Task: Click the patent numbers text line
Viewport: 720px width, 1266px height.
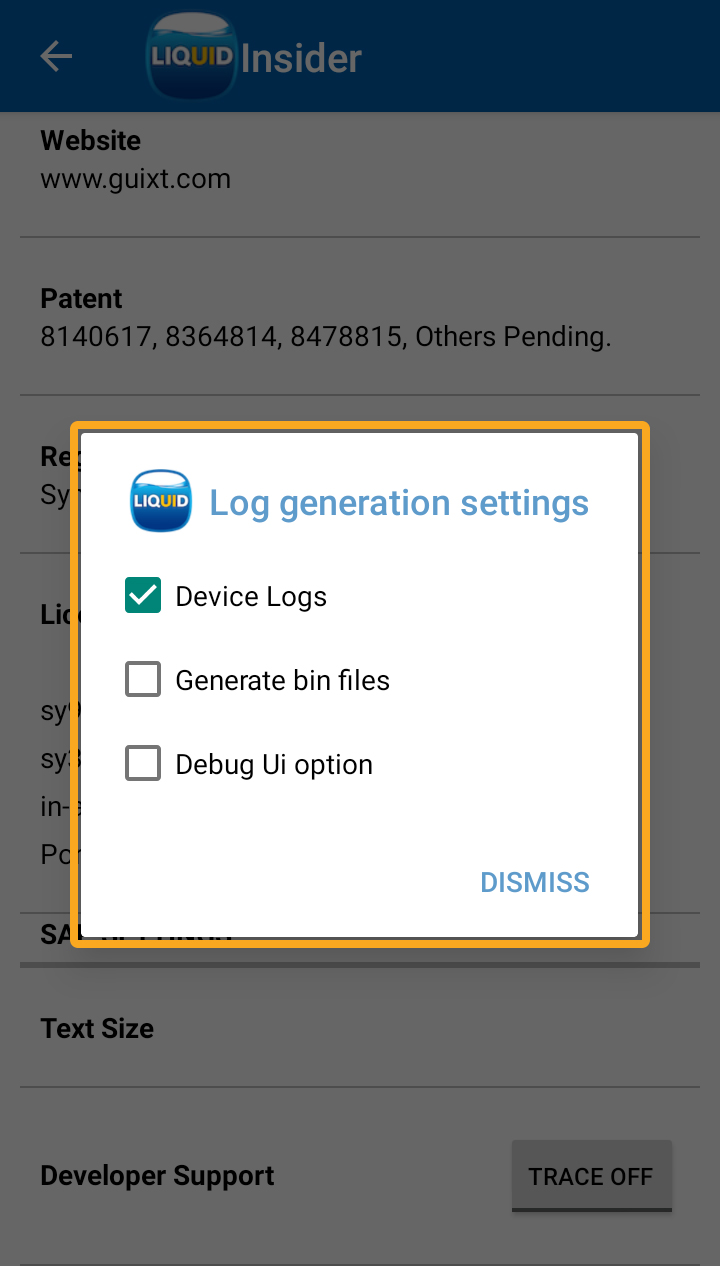Action: (325, 337)
